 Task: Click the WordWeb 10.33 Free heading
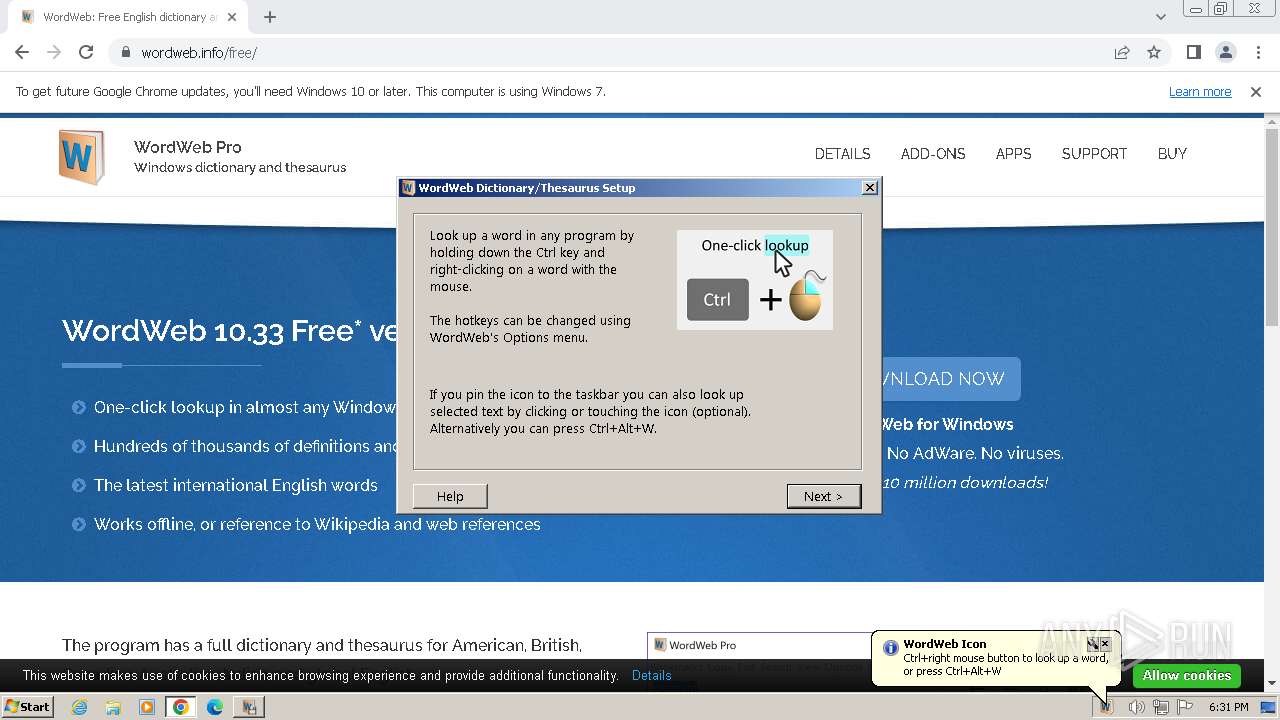230,331
